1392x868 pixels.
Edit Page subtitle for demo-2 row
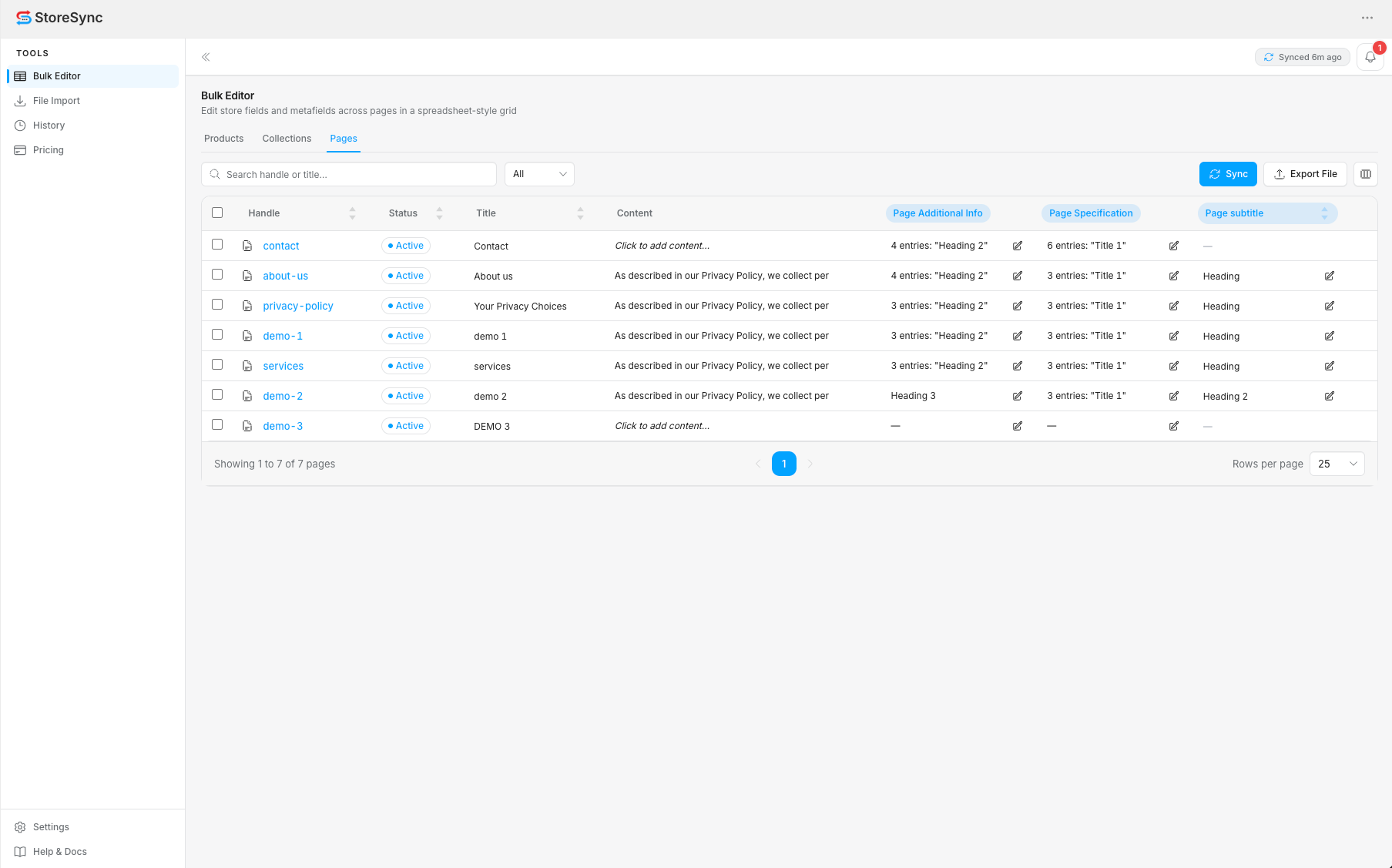1330,396
